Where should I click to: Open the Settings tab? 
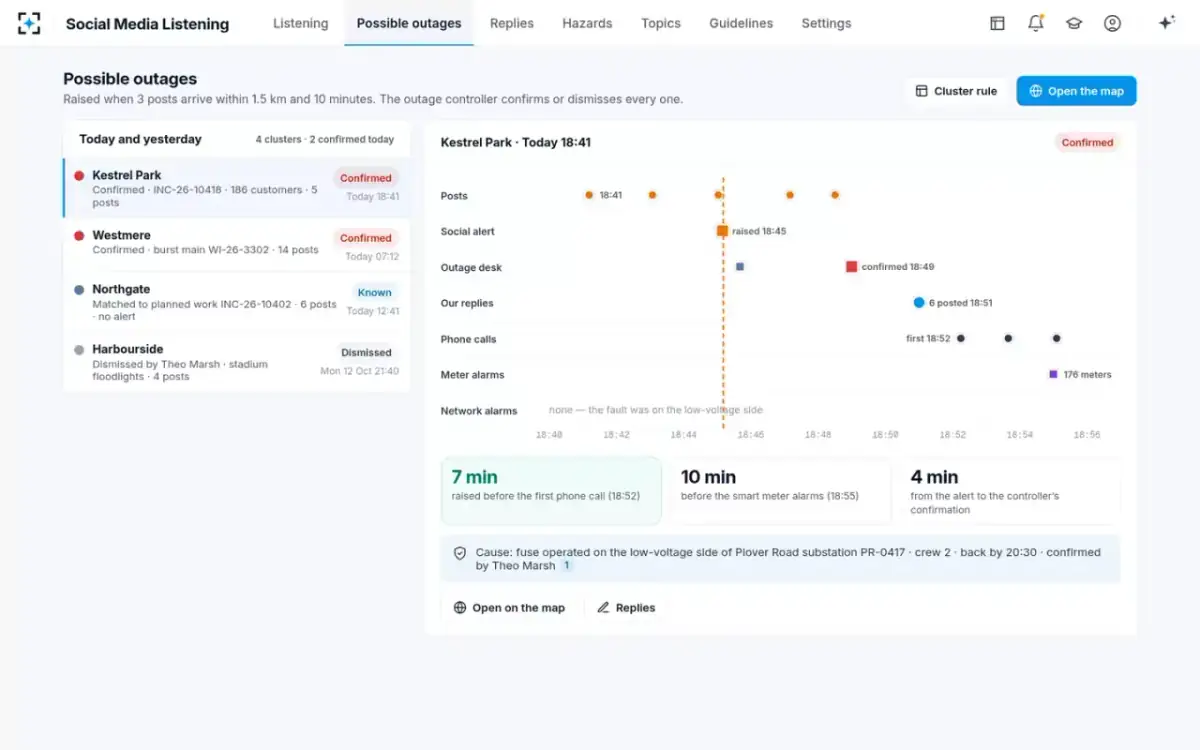(x=826, y=23)
